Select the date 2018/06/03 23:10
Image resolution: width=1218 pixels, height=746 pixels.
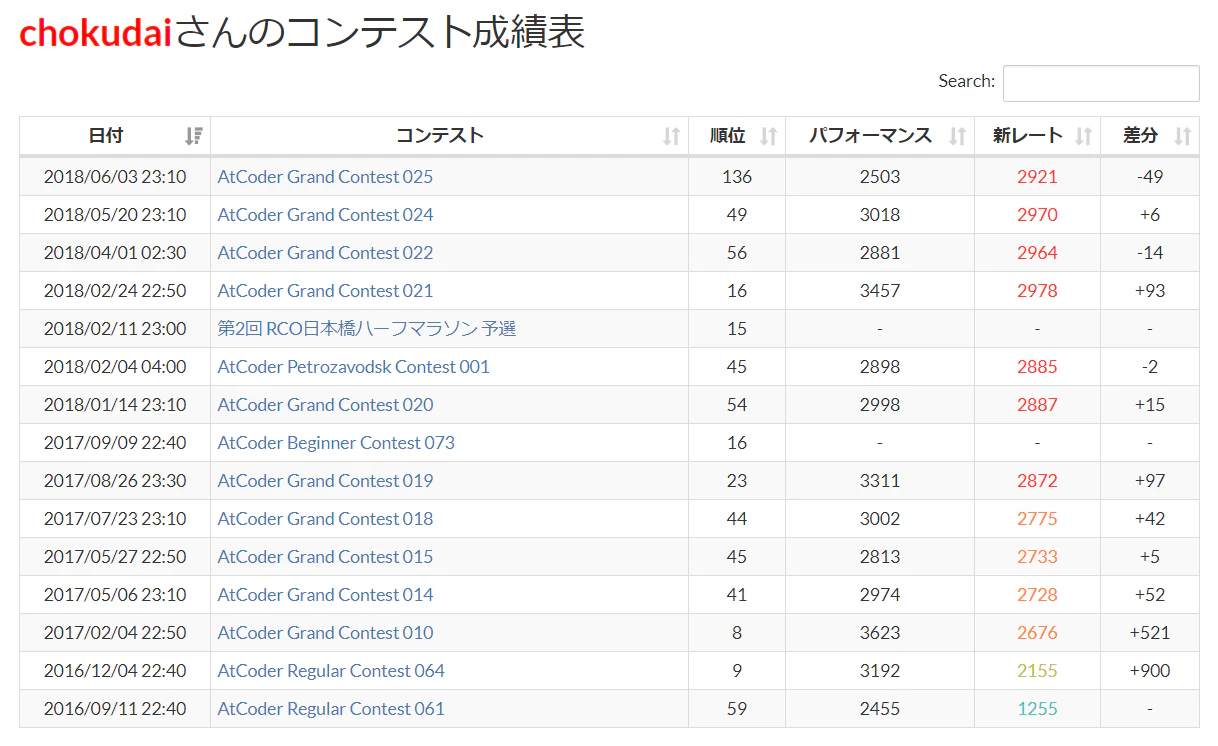[x=115, y=177]
